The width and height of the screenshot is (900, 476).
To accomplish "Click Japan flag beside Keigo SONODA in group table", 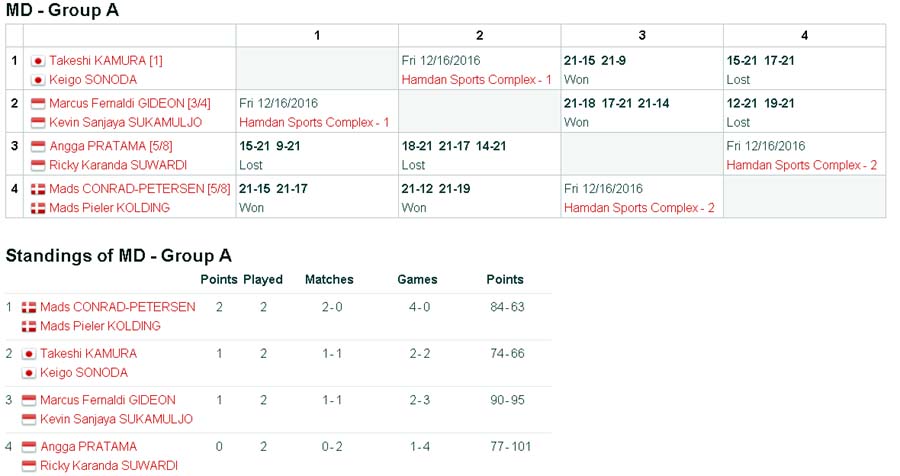I will pyautogui.click(x=38, y=80).
